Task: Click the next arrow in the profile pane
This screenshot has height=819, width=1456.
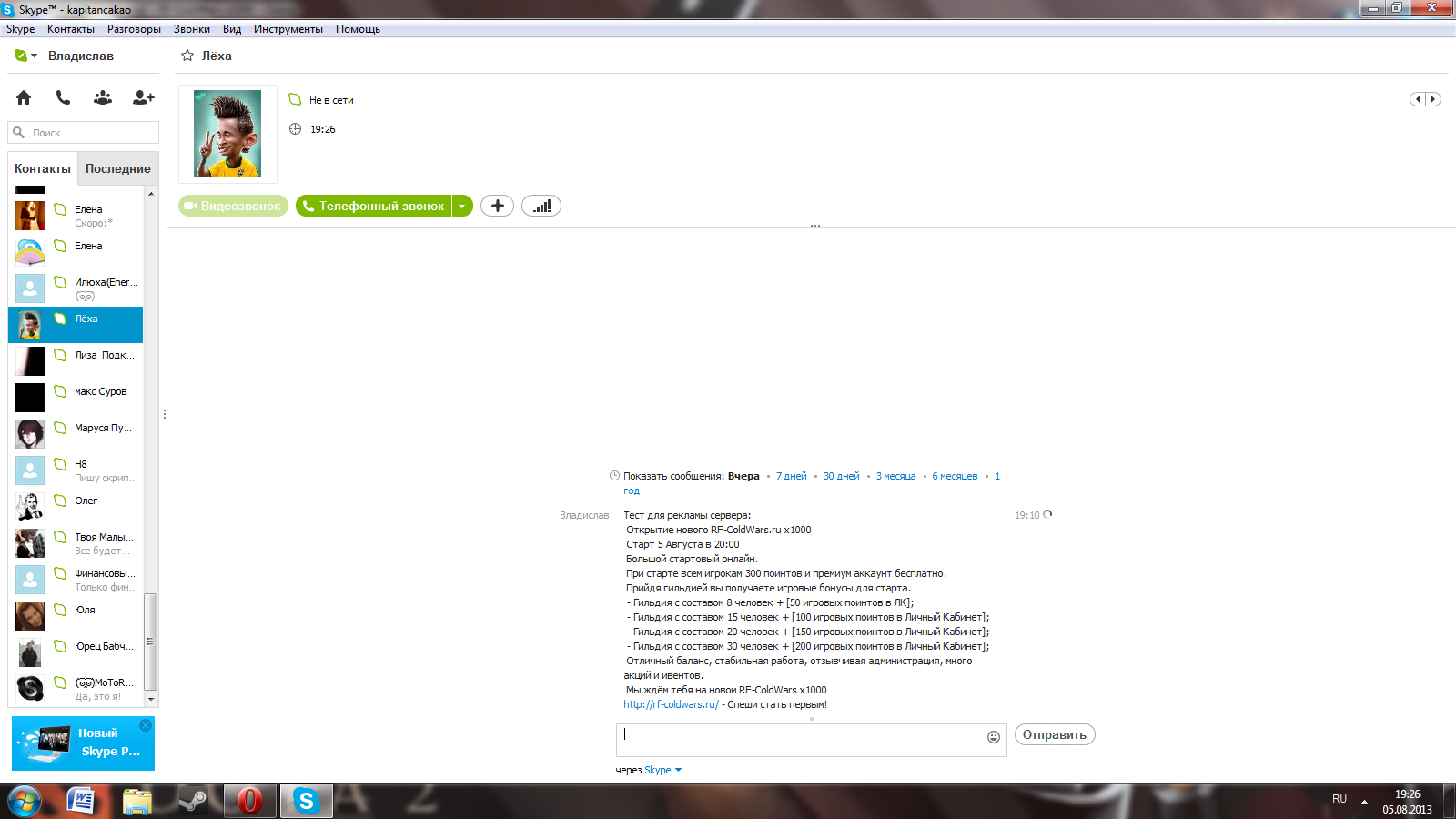Action: pos(1433,99)
